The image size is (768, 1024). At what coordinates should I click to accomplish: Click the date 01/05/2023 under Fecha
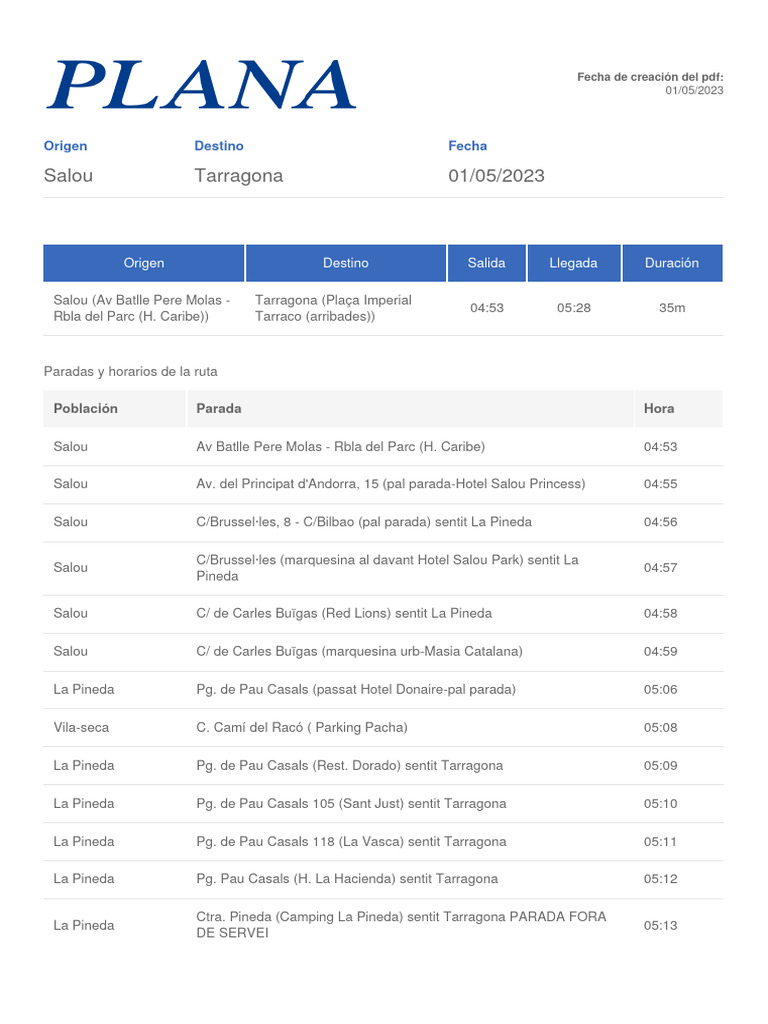coord(497,176)
